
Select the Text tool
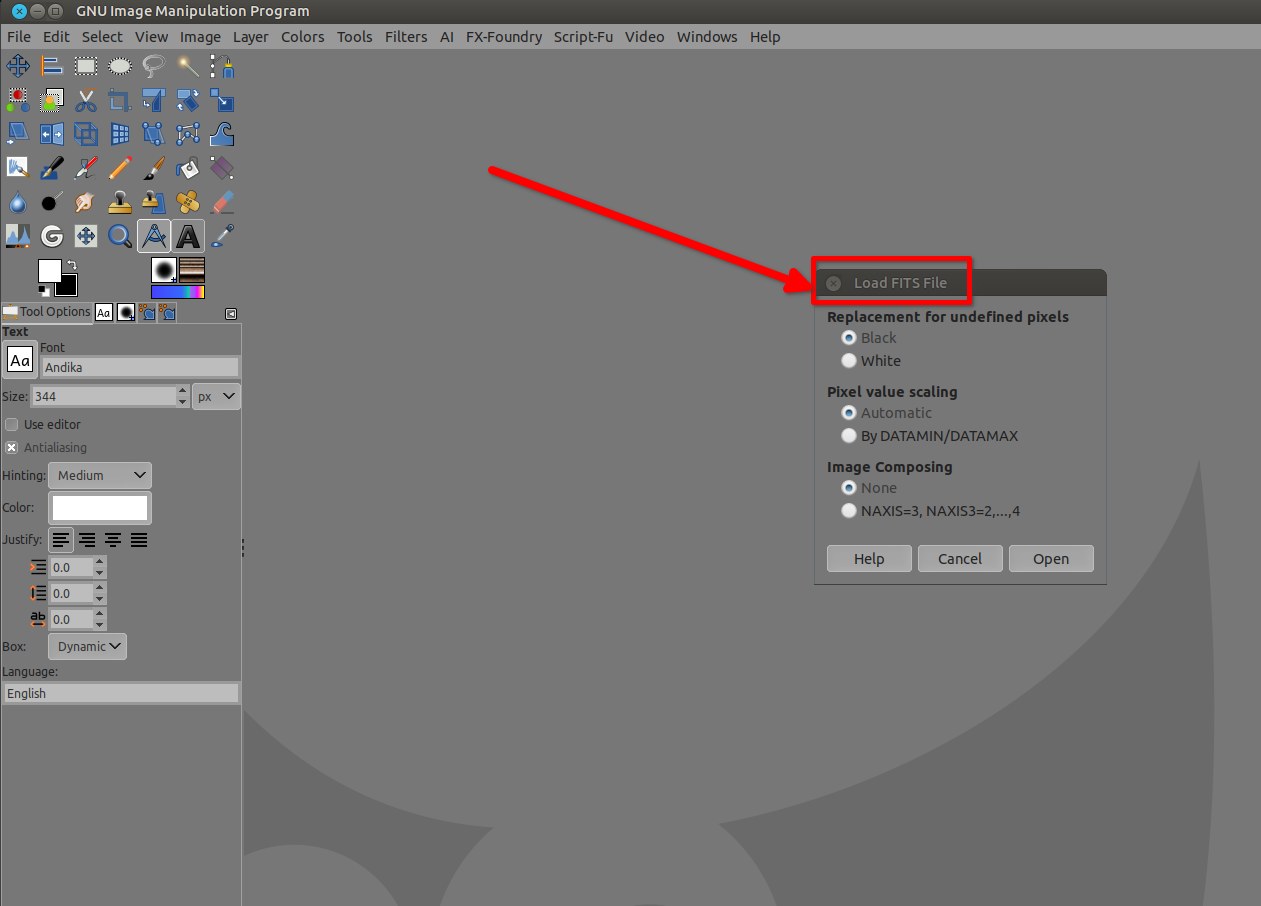[188, 236]
